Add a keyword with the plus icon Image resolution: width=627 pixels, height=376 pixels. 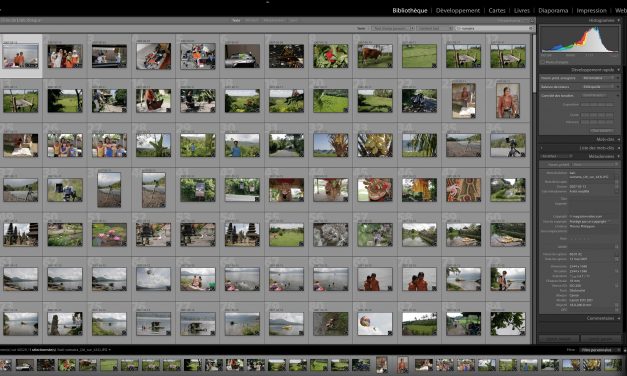coord(541,148)
